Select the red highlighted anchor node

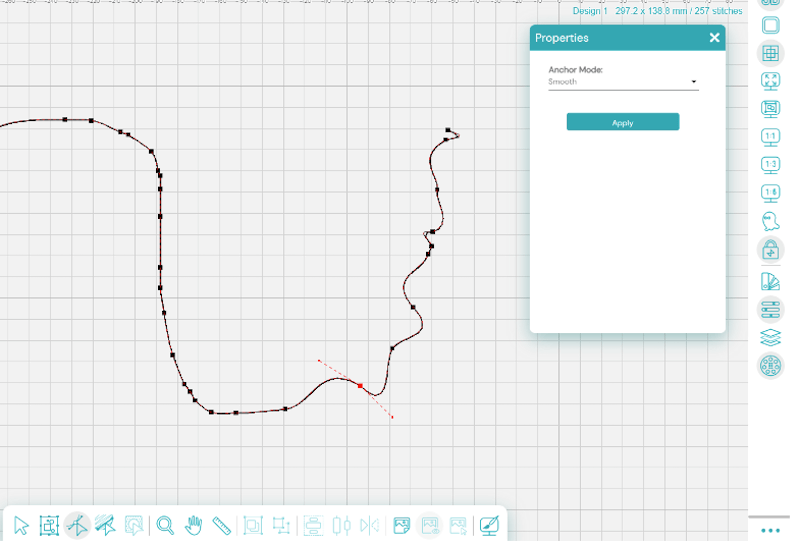tap(360, 386)
